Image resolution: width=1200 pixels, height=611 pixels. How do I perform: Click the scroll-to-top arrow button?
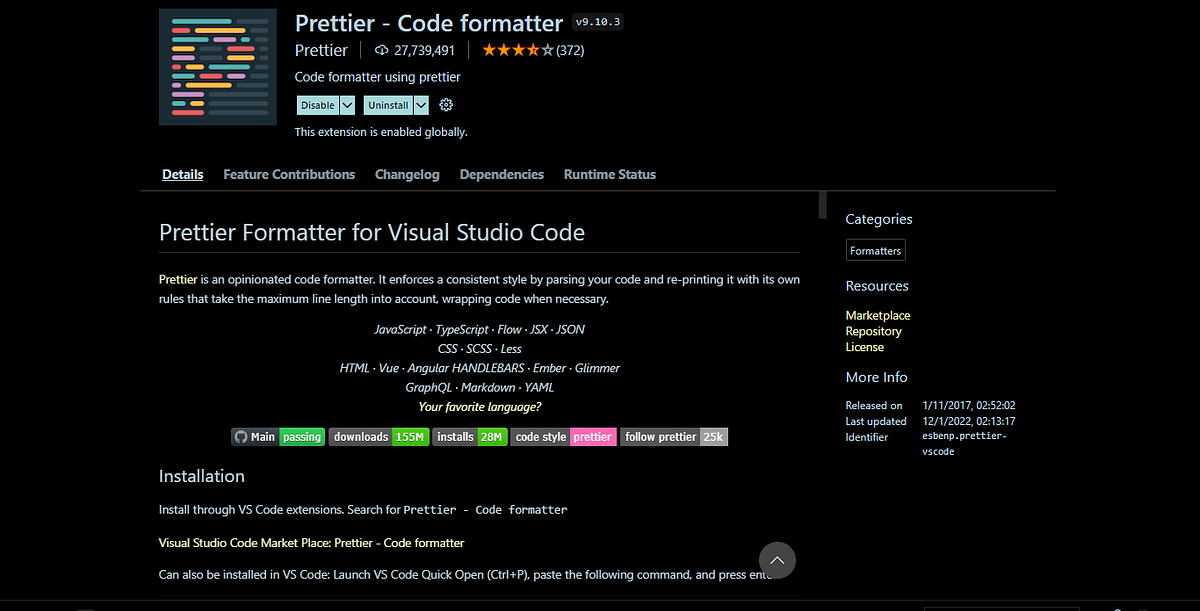coord(777,560)
